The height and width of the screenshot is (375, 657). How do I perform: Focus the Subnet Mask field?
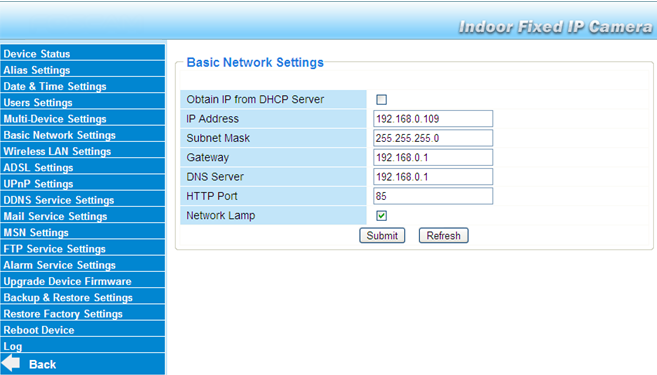(x=433, y=138)
